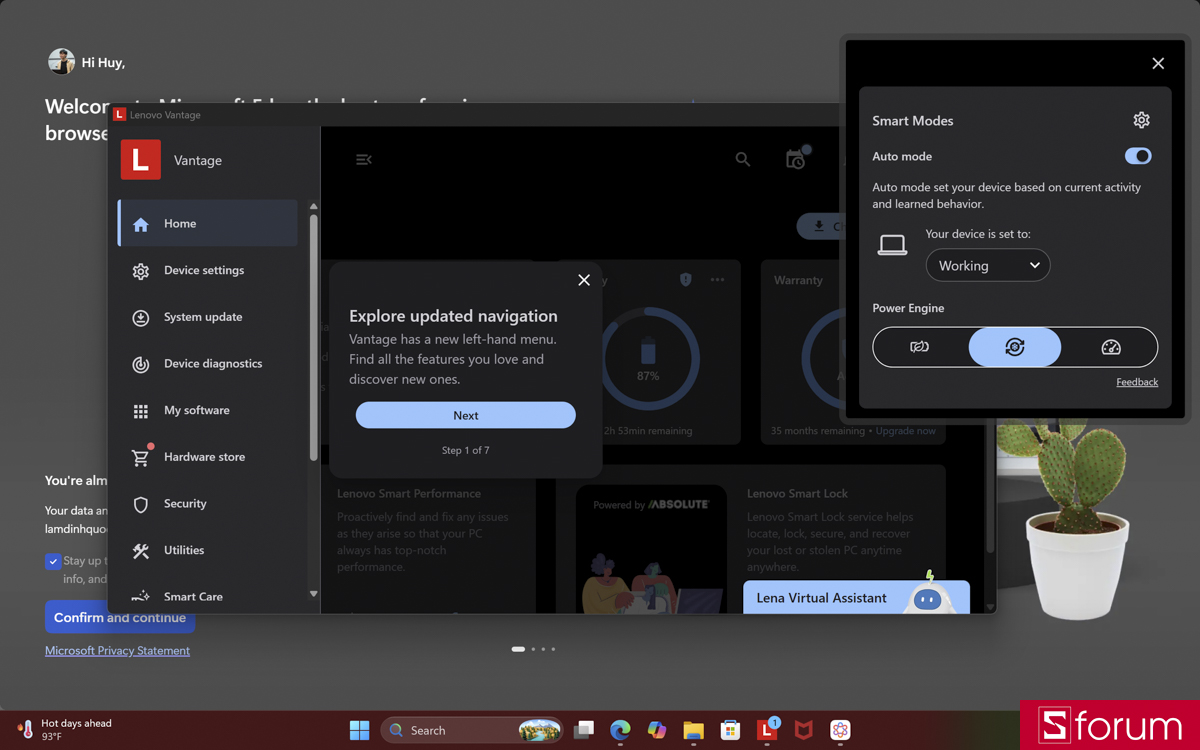This screenshot has height=750, width=1200.
Task: Click the 'Step 1 of 7' text
Action: [466, 450]
